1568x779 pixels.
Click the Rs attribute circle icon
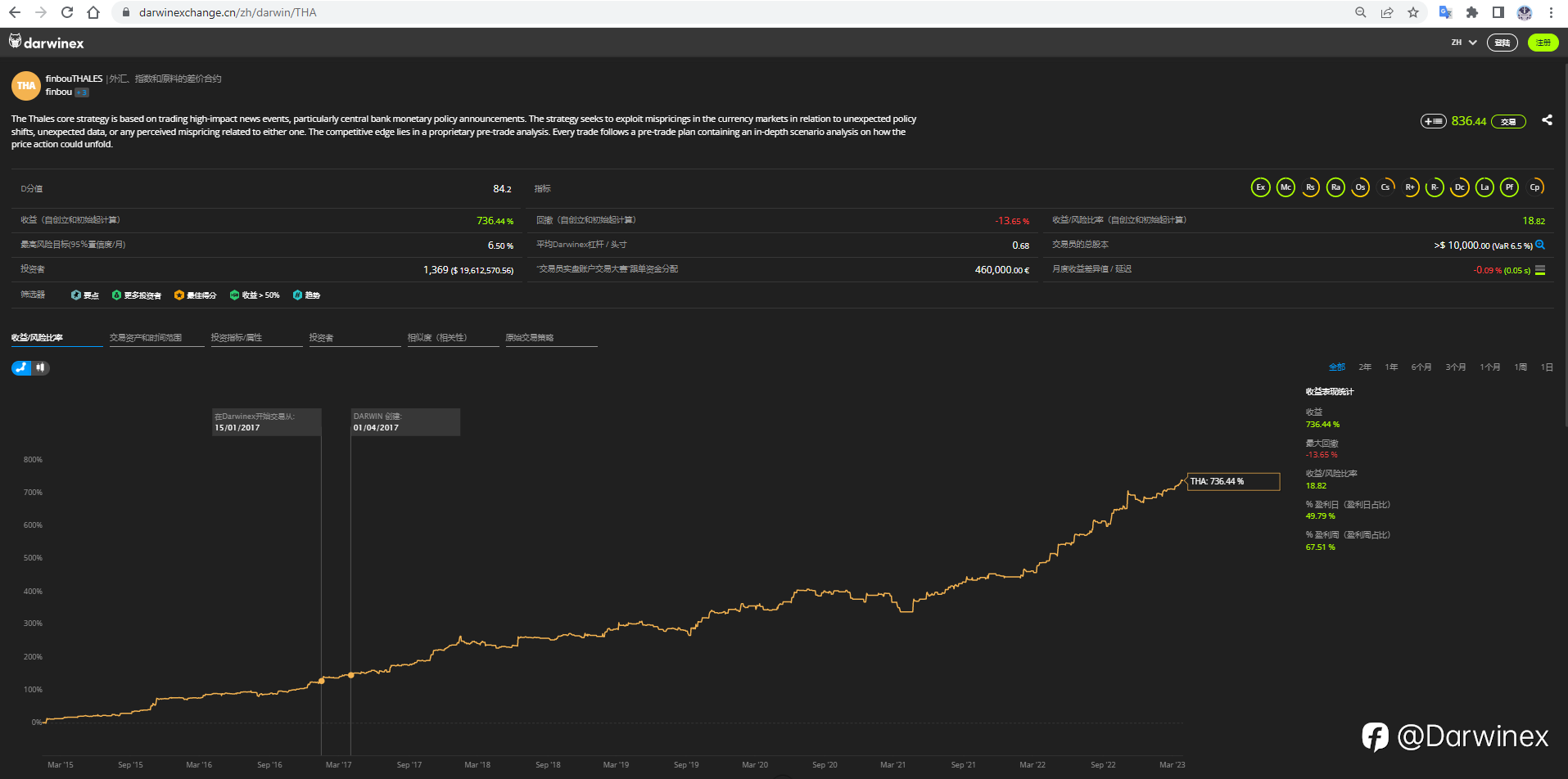point(1310,187)
